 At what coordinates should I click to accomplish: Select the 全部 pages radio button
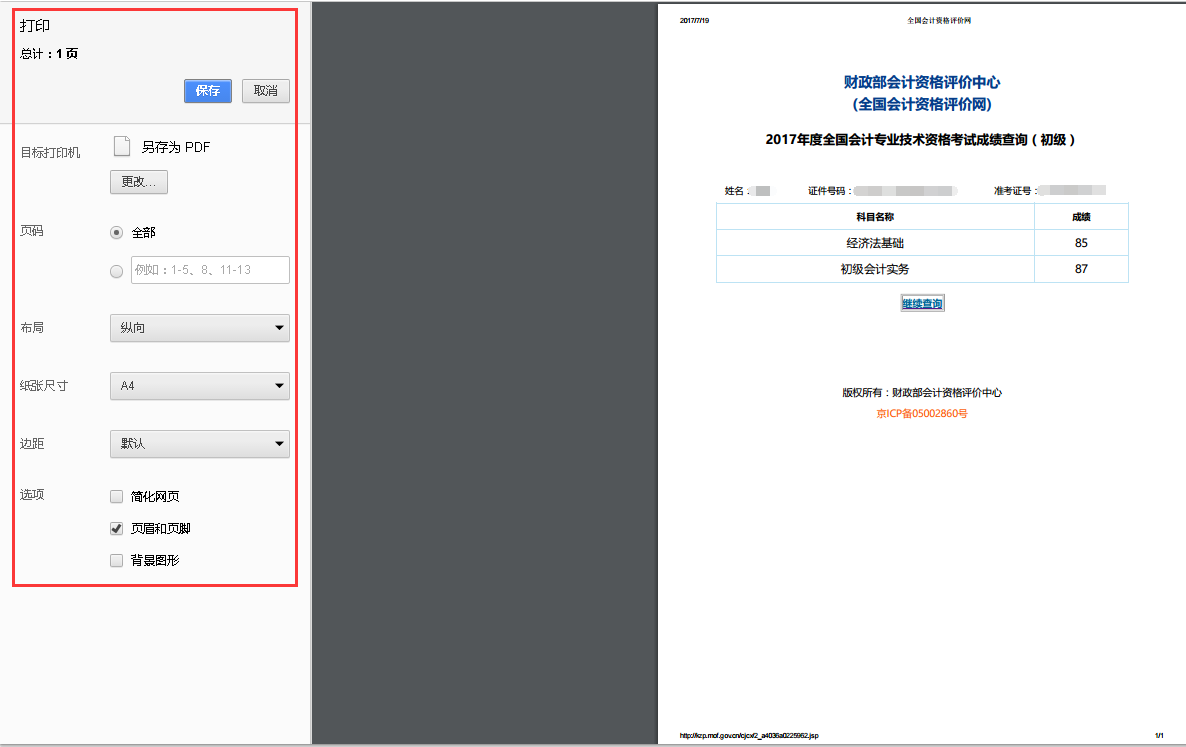click(116, 231)
